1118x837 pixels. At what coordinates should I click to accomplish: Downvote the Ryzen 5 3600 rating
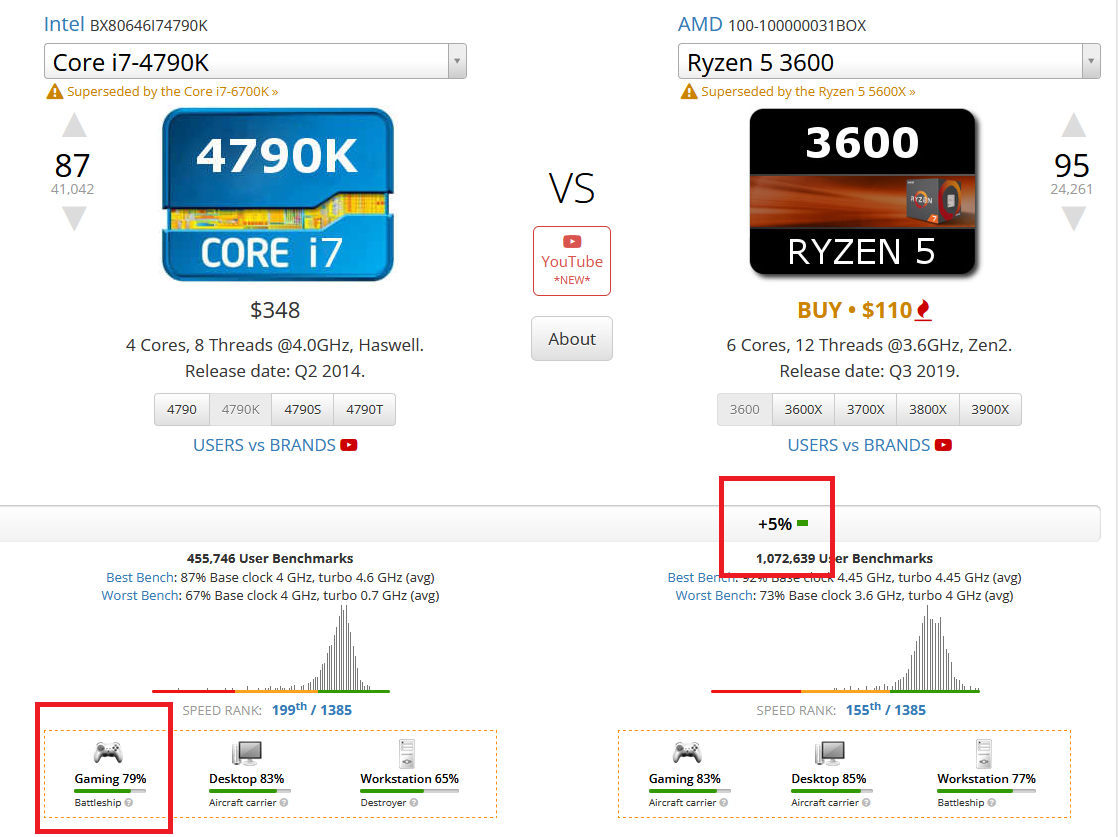pos(1074,217)
